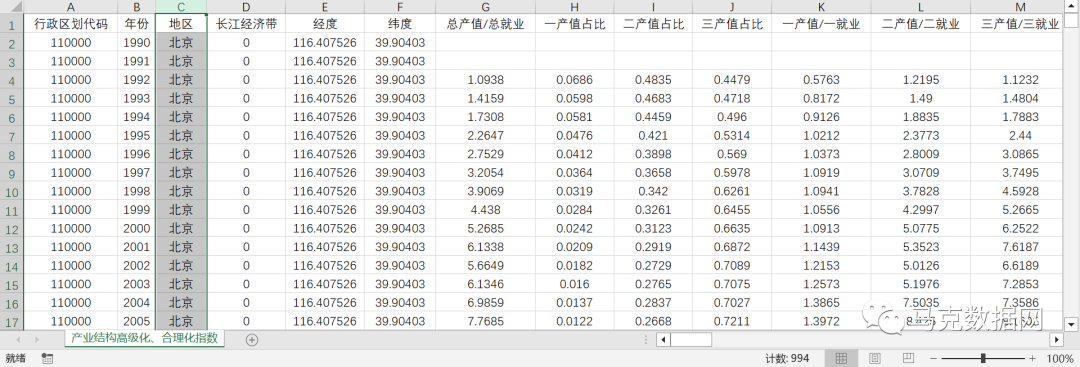The width and height of the screenshot is (1080, 367).
Task: Select column G header
Action: click(x=486, y=7)
